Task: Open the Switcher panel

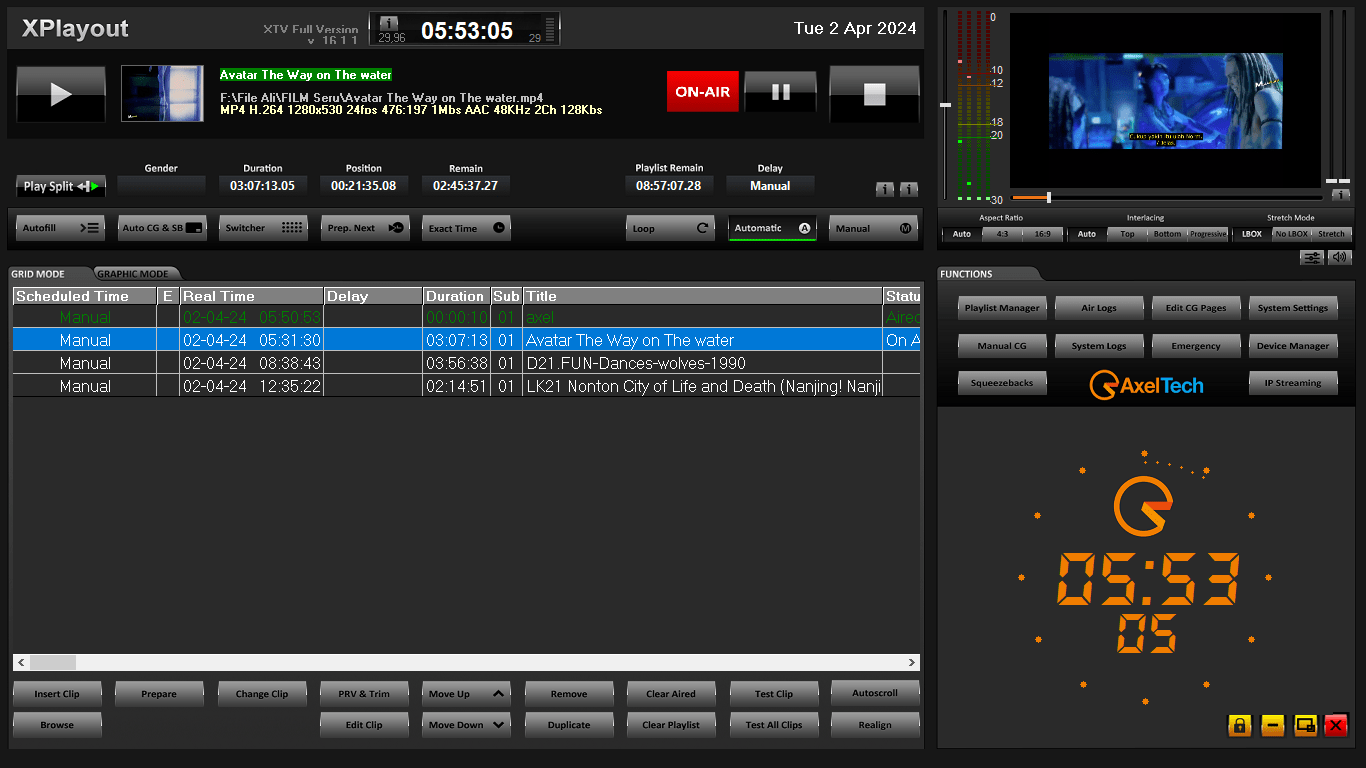Action: coord(264,228)
